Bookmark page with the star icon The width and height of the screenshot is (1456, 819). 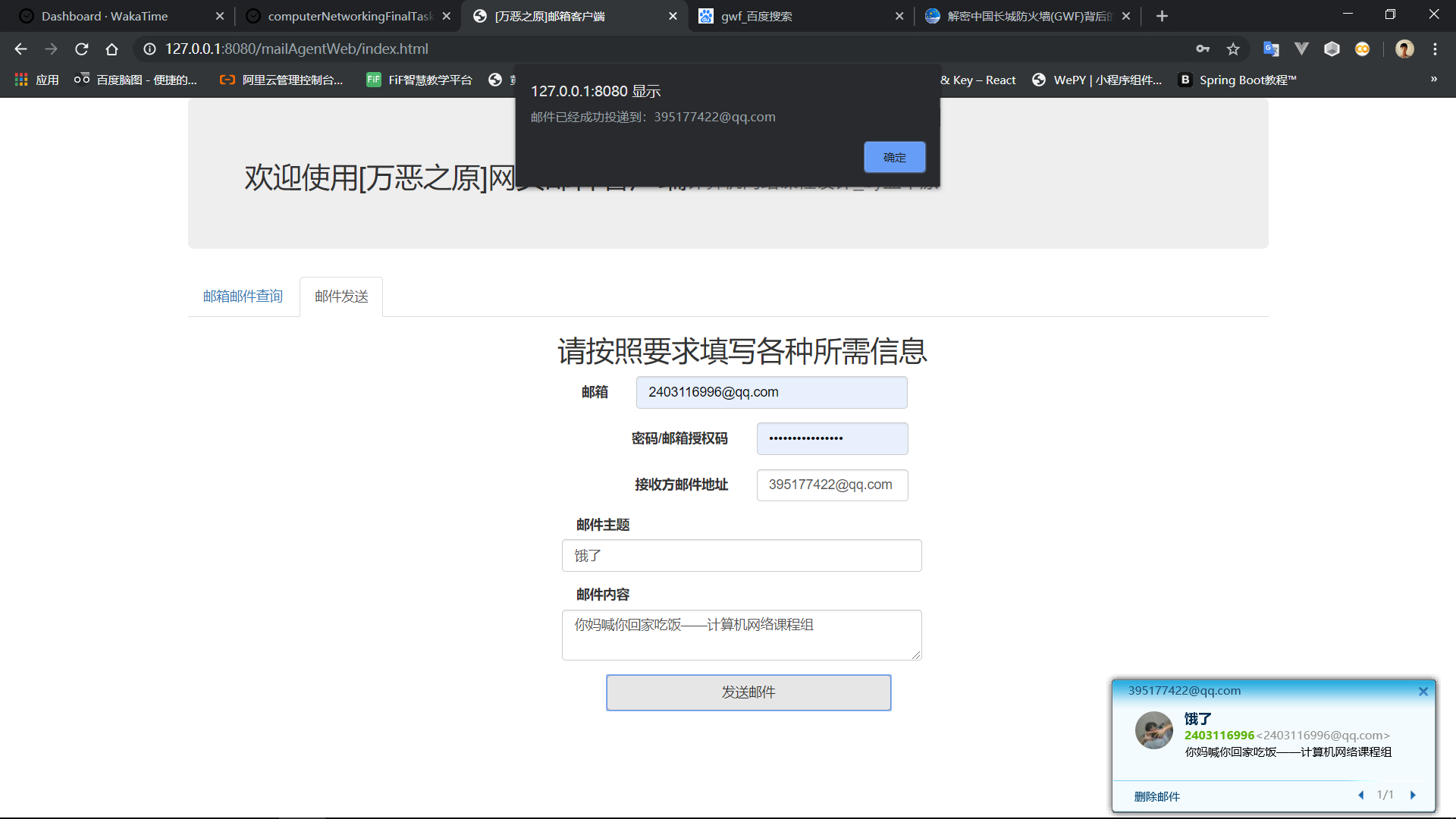coord(1233,49)
